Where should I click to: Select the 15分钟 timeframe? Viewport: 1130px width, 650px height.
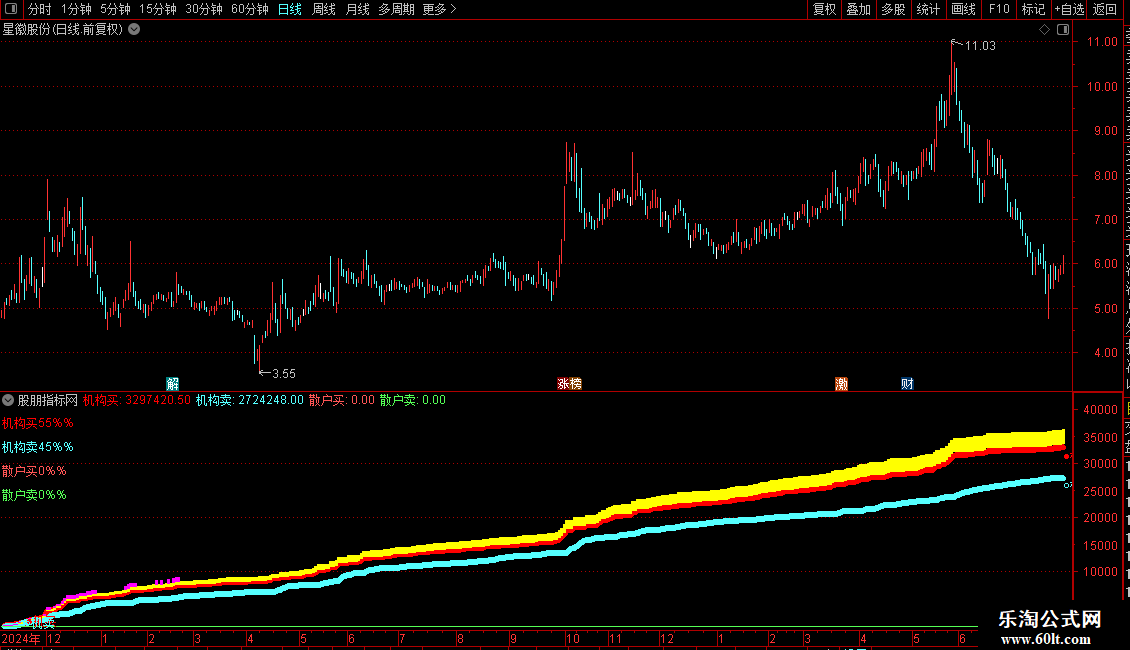158,9
